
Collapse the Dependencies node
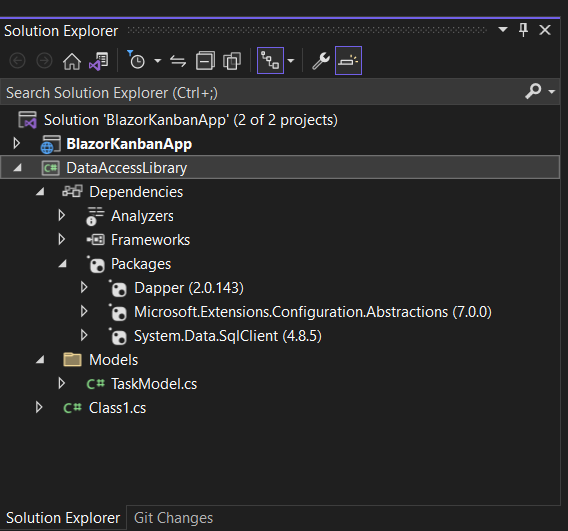(x=40, y=192)
